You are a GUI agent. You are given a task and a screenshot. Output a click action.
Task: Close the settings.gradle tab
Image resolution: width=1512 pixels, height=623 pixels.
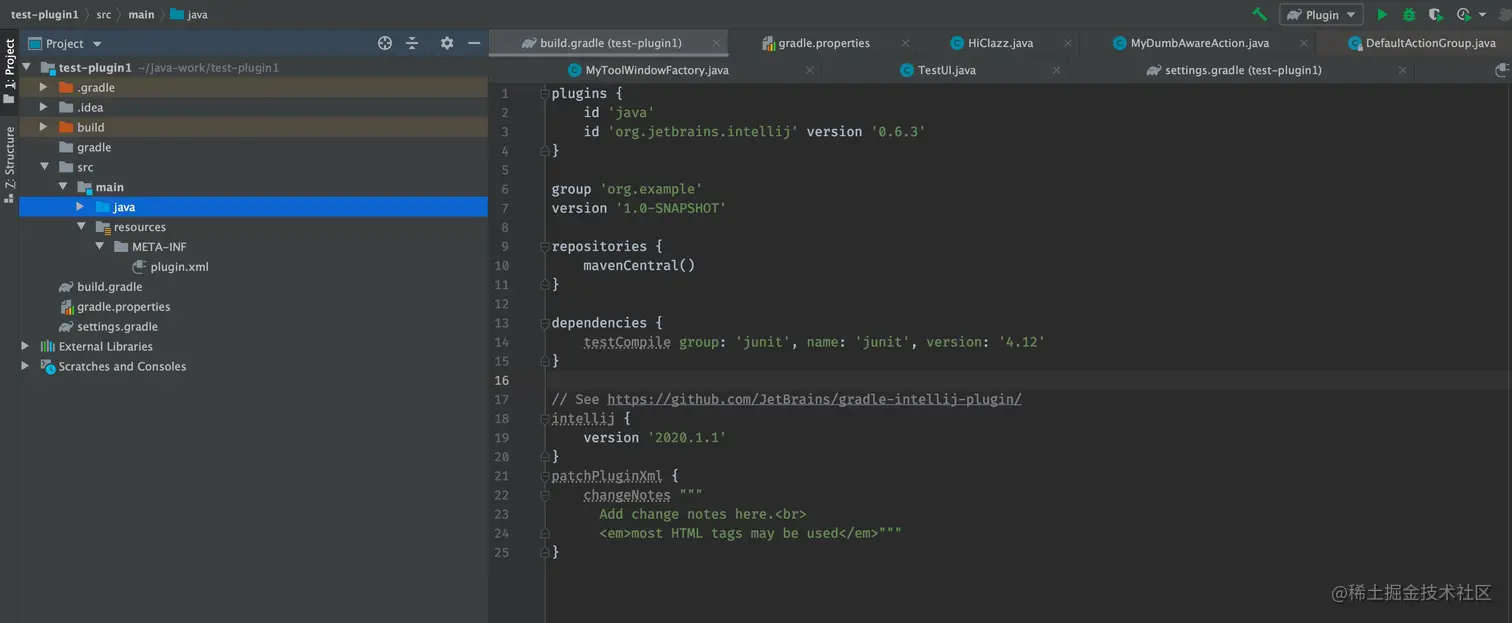(x=1403, y=70)
